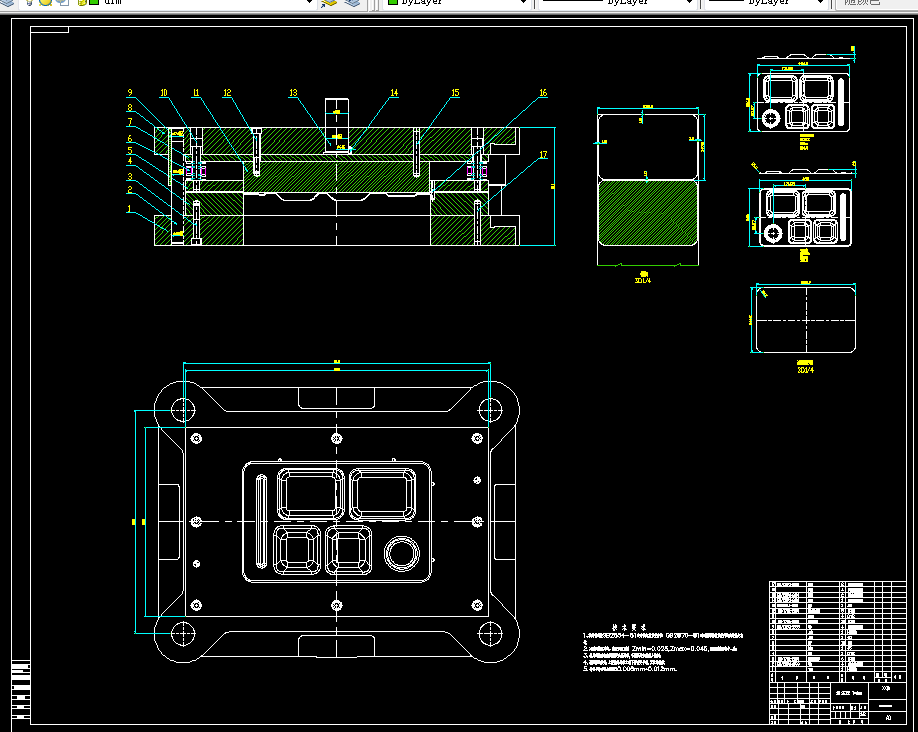The height and width of the screenshot is (732, 918).
Task: Click Make Object's Layer Current icon
Action: click(330, 2)
